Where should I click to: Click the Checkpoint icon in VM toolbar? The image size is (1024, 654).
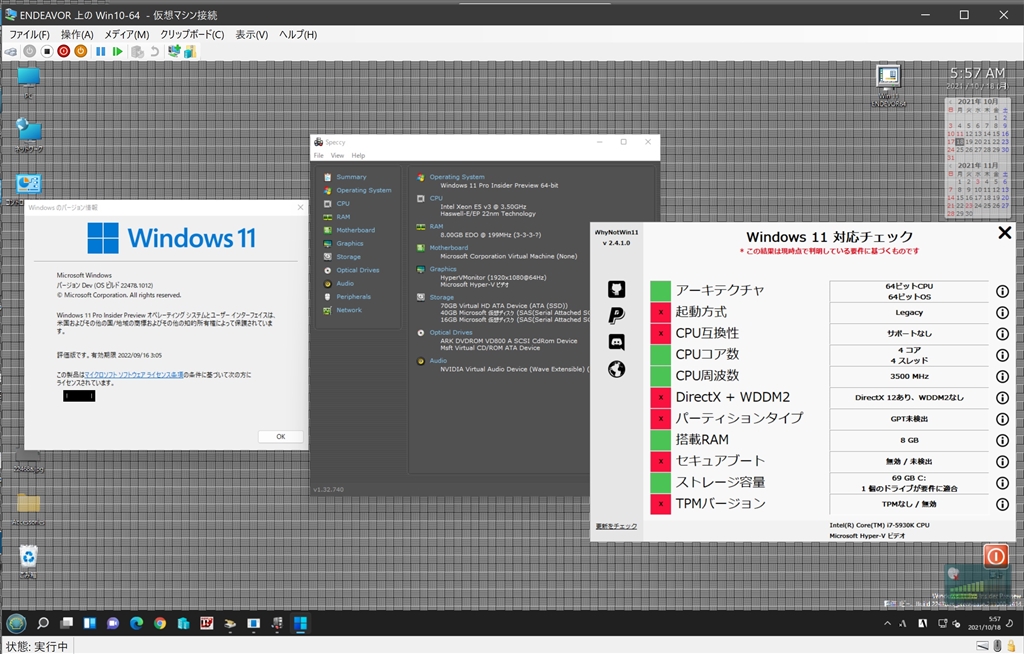pyautogui.click(x=137, y=52)
